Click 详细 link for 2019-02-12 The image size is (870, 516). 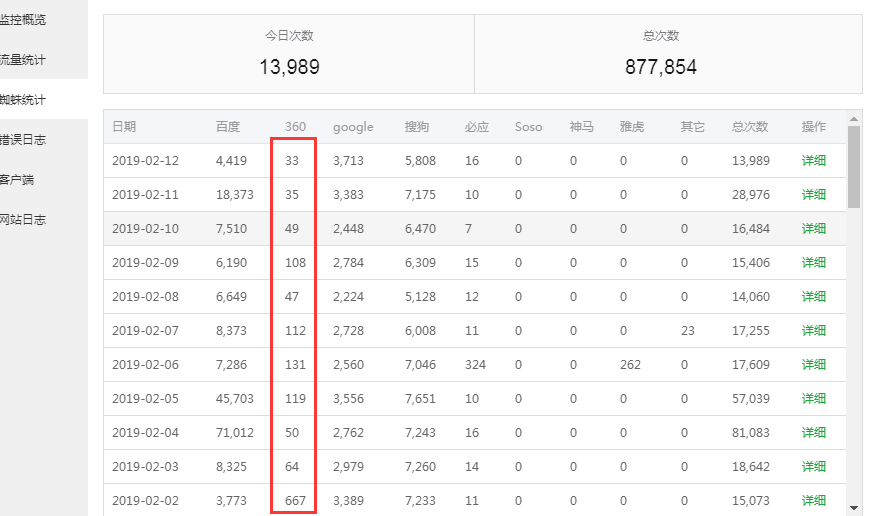pos(814,161)
